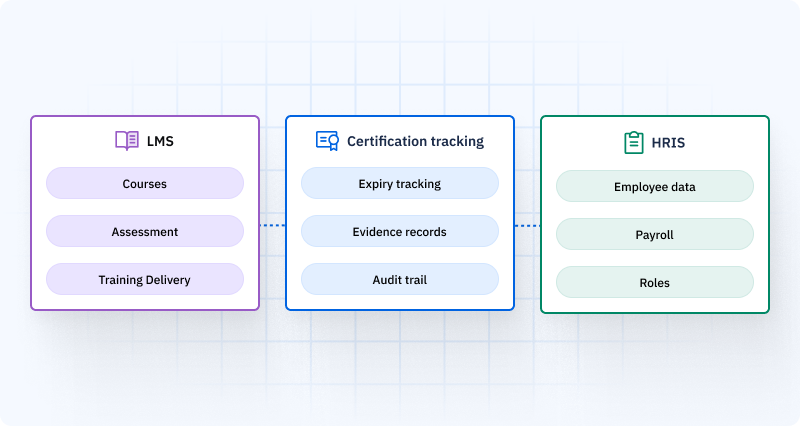Click dotted connector between LMS and Certification tracking
Viewport: 800px width, 426px height.
click(x=272, y=226)
